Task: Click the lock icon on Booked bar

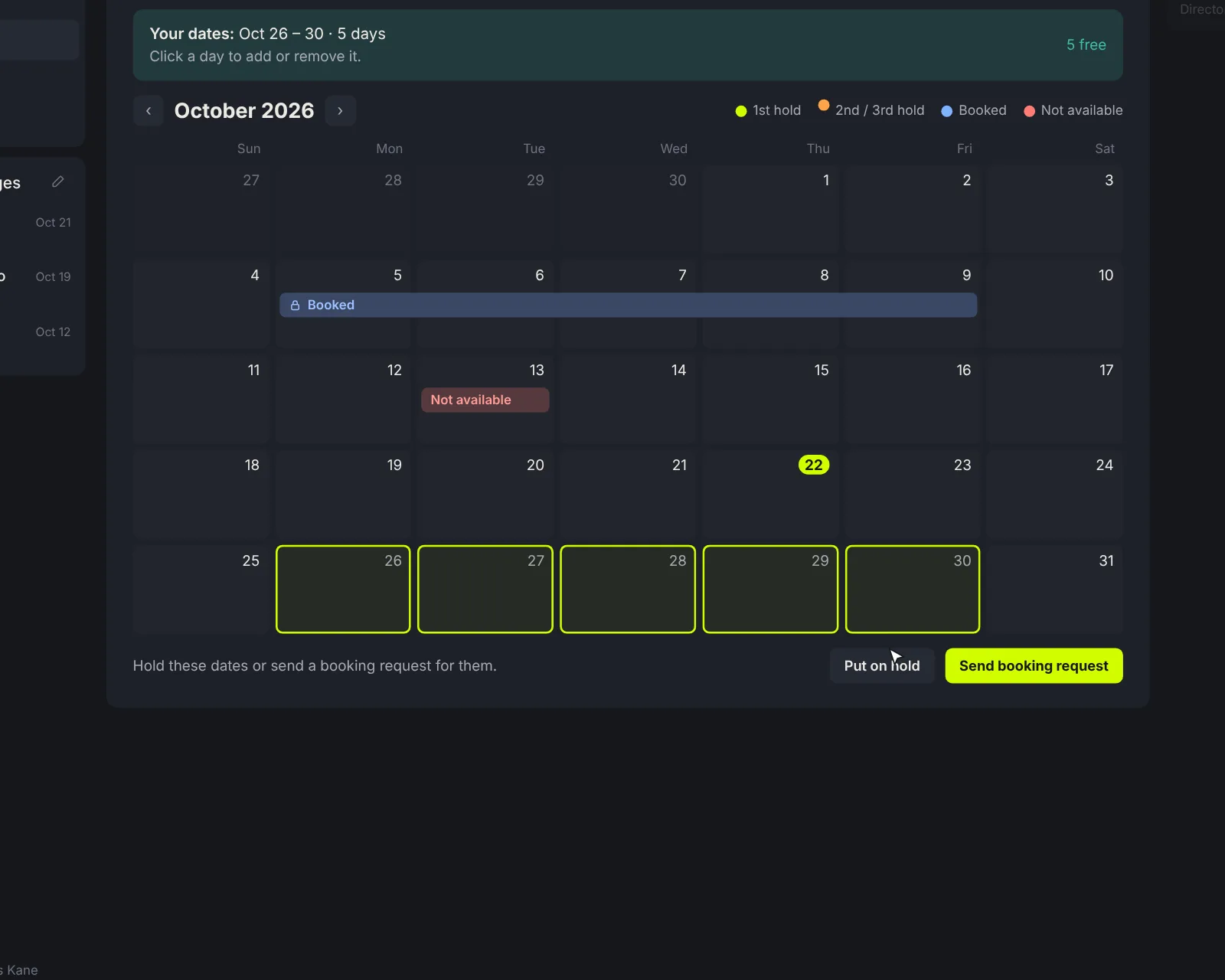Action: (295, 305)
